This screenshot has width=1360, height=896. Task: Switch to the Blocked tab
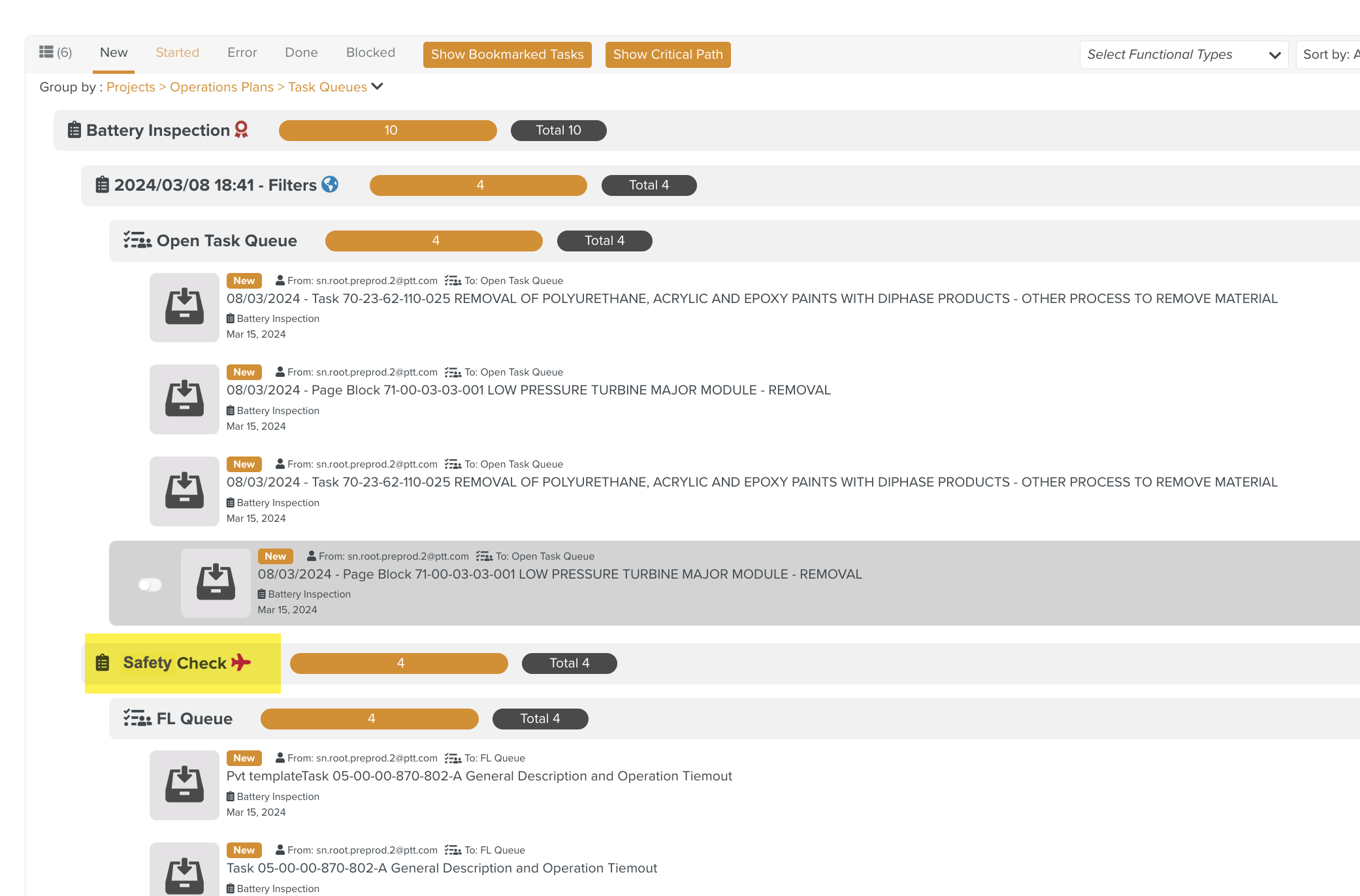[370, 52]
